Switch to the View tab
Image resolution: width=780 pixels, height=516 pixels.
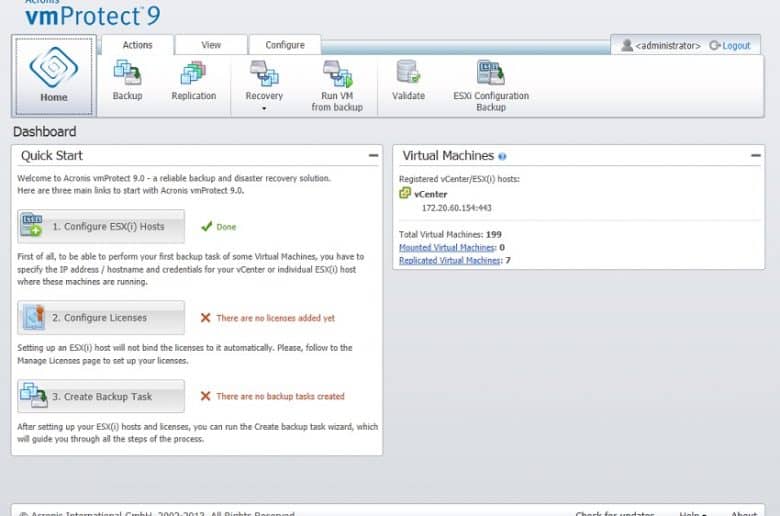(x=211, y=45)
